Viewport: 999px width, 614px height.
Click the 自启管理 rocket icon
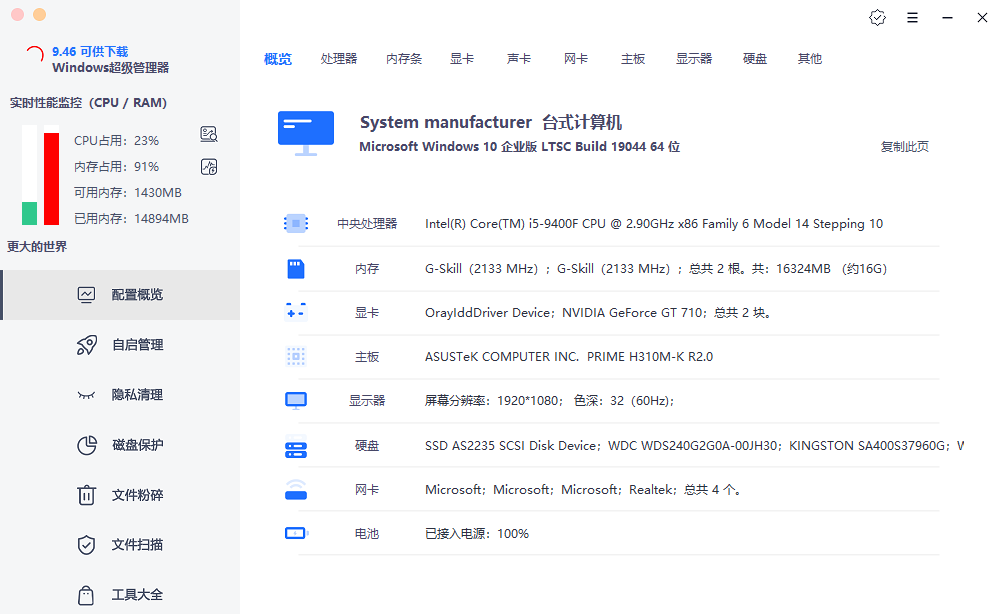87,345
